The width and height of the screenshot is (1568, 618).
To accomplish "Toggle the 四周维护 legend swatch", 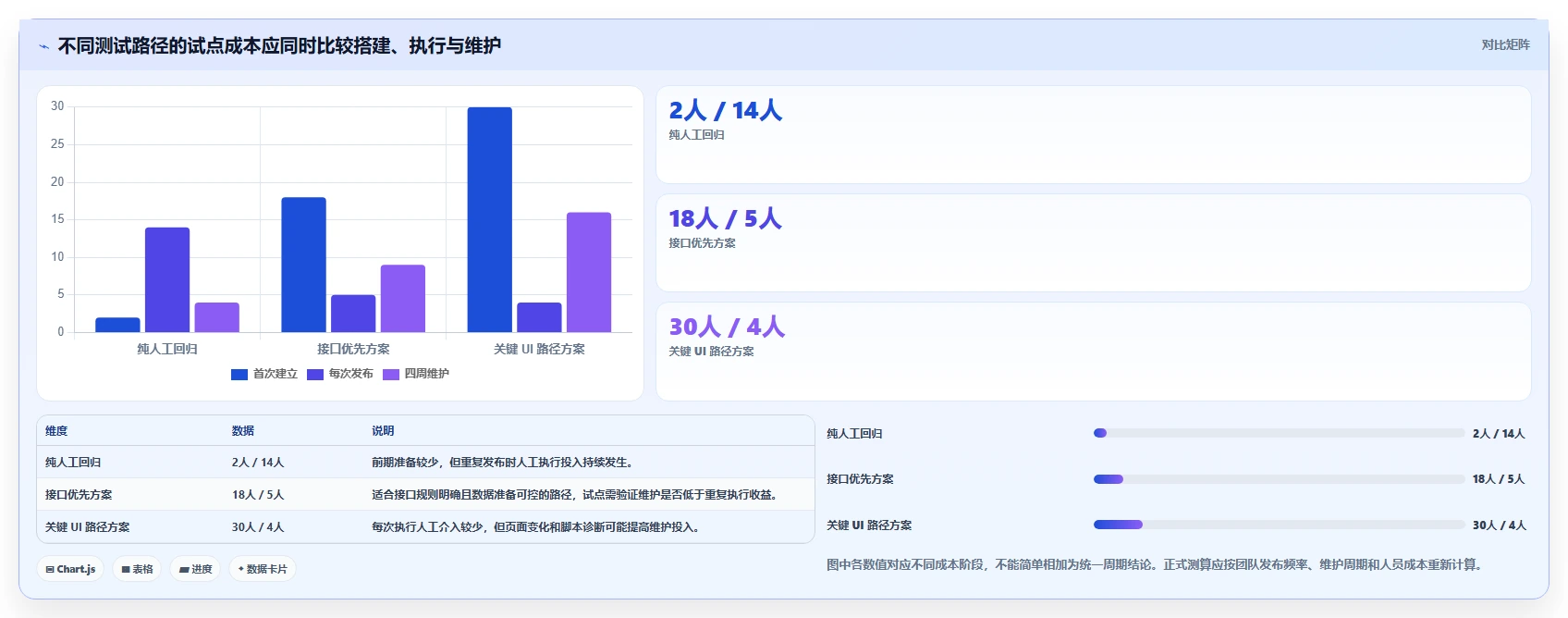I will pyautogui.click(x=391, y=375).
